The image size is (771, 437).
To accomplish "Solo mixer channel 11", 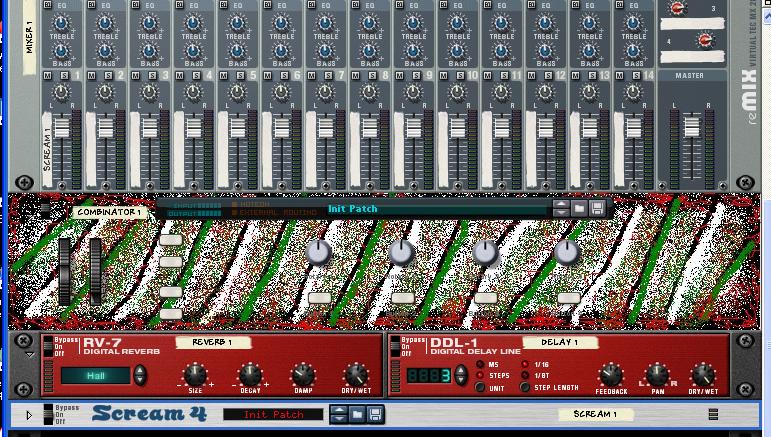I will click(x=504, y=76).
